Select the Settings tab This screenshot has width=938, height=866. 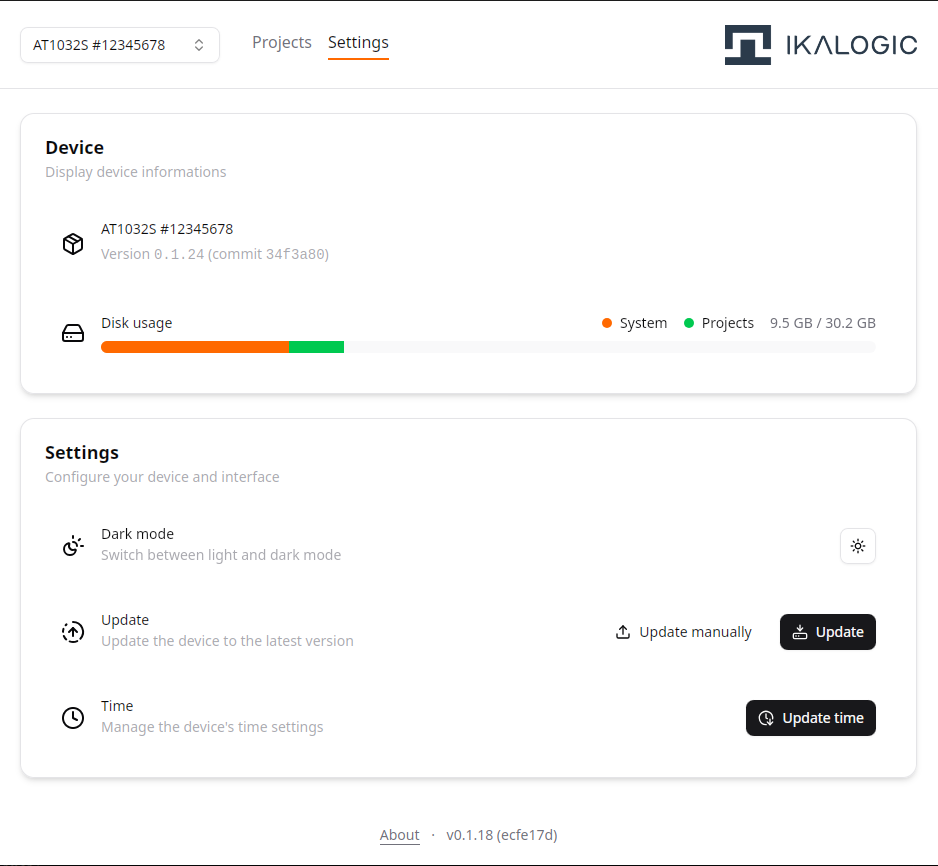click(358, 43)
